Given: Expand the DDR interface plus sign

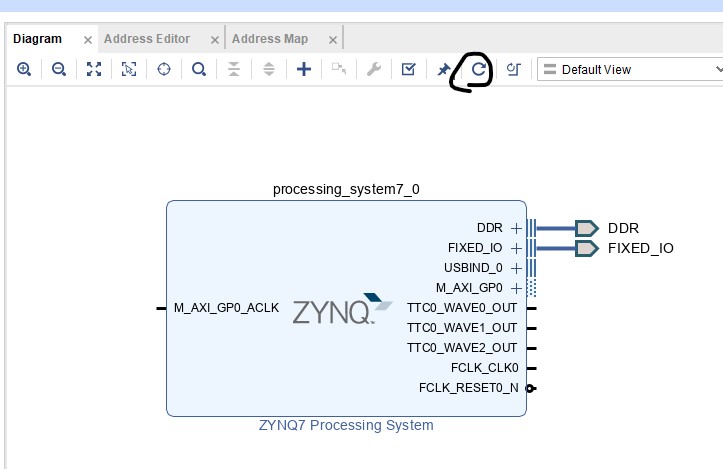Looking at the screenshot, I should pos(516,228).
